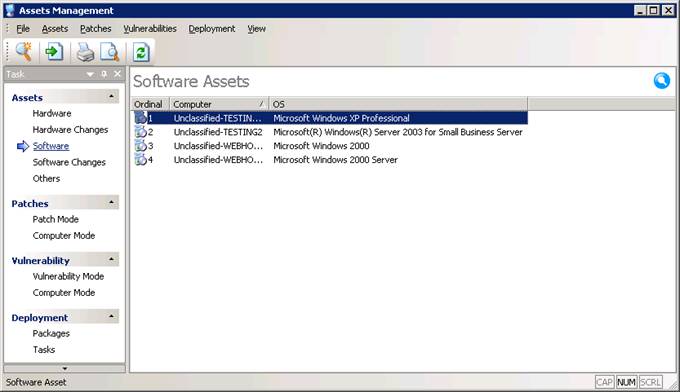
Task: Collapse the Vulnerability section
Action: pyautogui.click(x=111, y=259)
